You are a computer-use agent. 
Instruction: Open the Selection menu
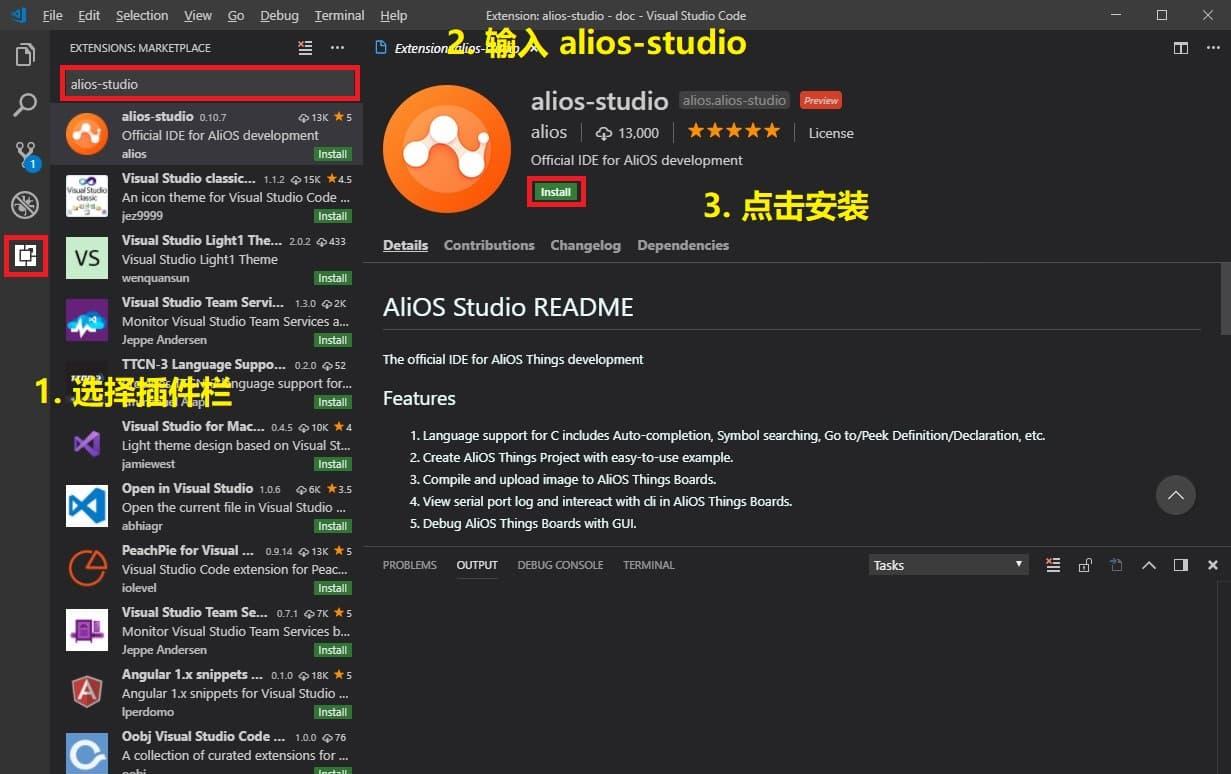(142, 15)
